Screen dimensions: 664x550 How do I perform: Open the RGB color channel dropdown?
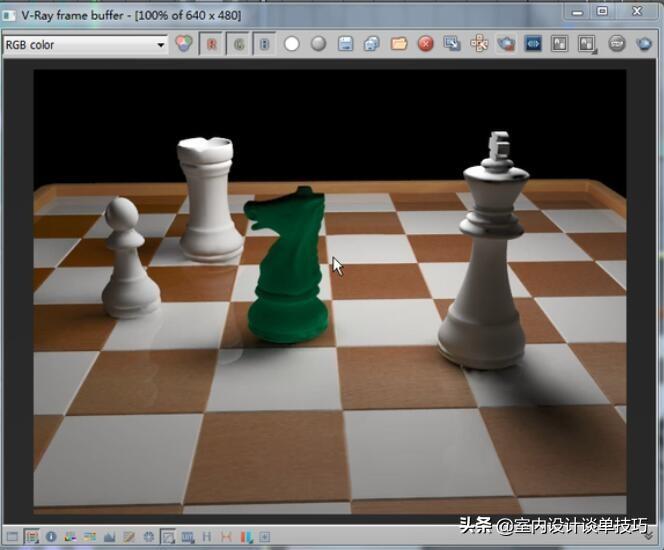[x=85, y=45]
